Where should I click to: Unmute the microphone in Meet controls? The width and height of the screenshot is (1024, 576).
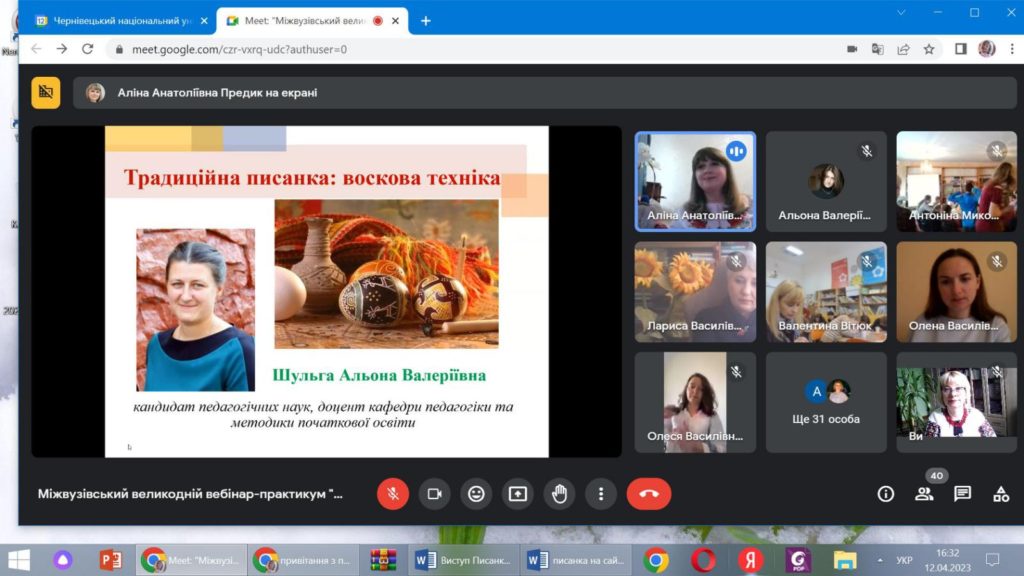[x=392, y=494]
